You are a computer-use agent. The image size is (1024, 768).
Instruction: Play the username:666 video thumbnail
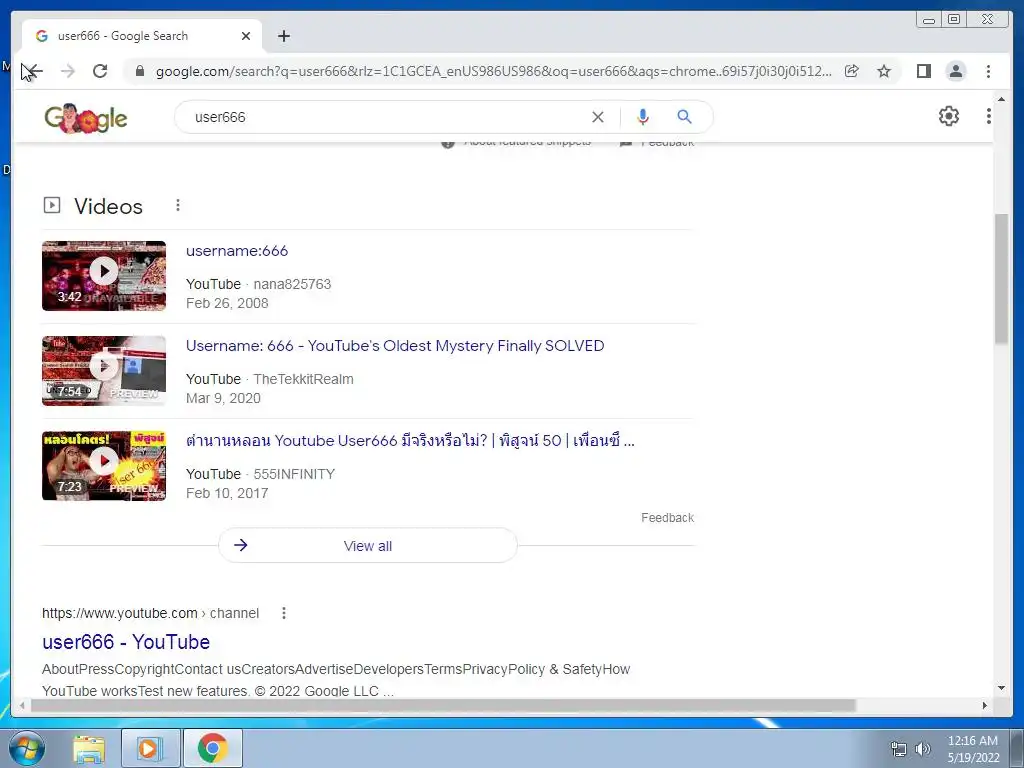(104, 276)
